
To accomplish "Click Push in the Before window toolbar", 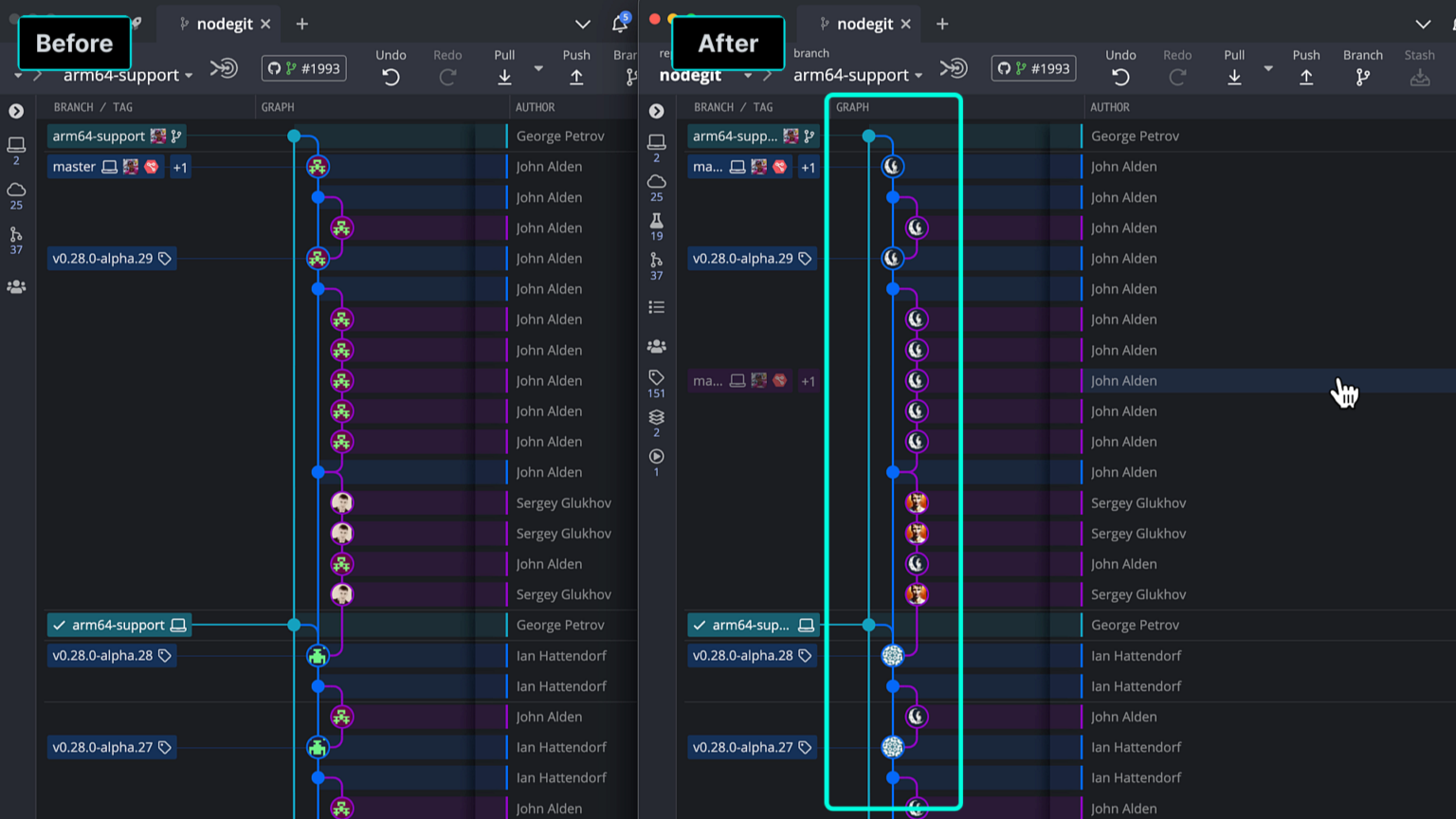I will tap(576, 67).
